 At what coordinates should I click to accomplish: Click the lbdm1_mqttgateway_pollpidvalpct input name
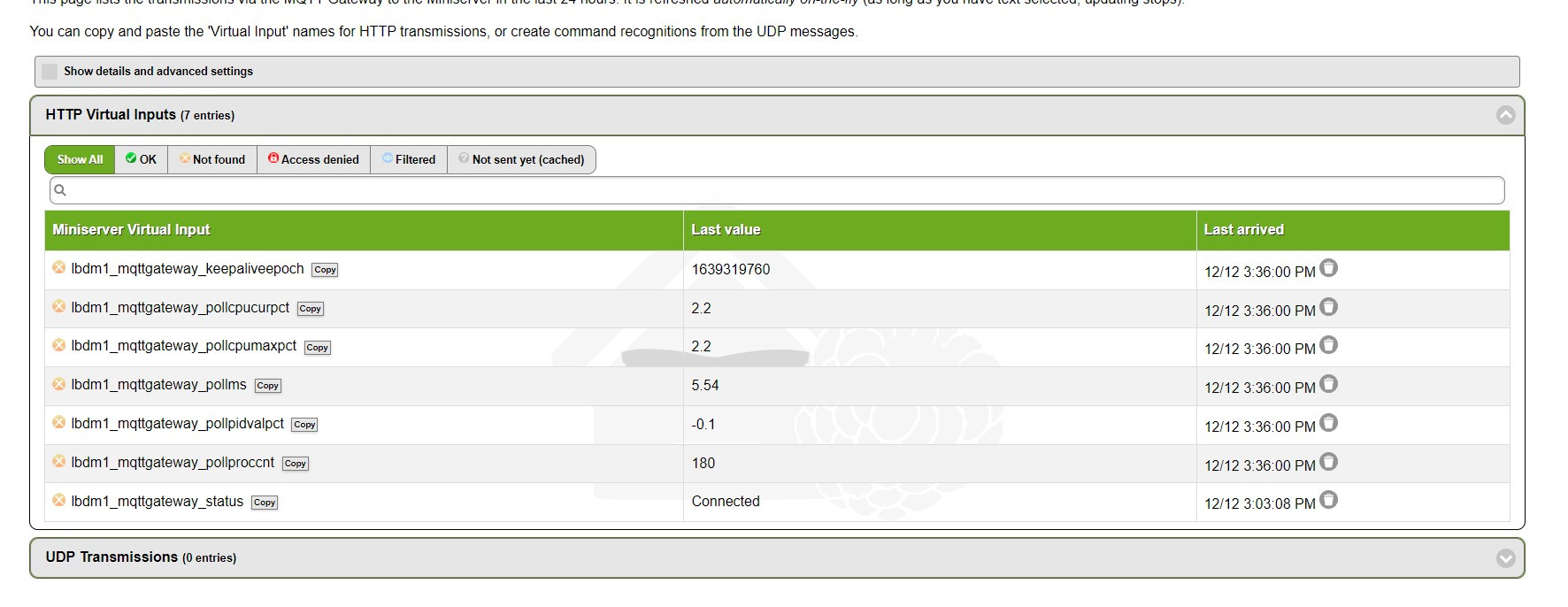pyautogui.click(x=178, y=423)
